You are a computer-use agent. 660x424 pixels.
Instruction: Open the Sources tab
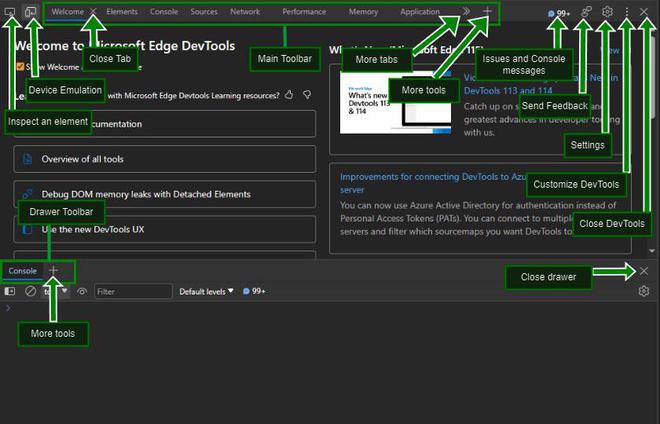point(204,12)
